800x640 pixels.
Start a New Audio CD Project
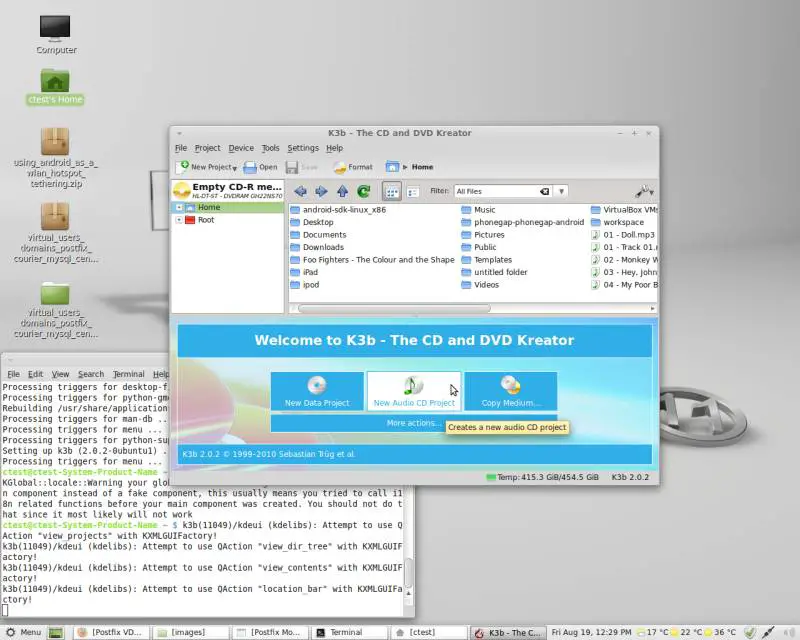[x=414, y=391]
